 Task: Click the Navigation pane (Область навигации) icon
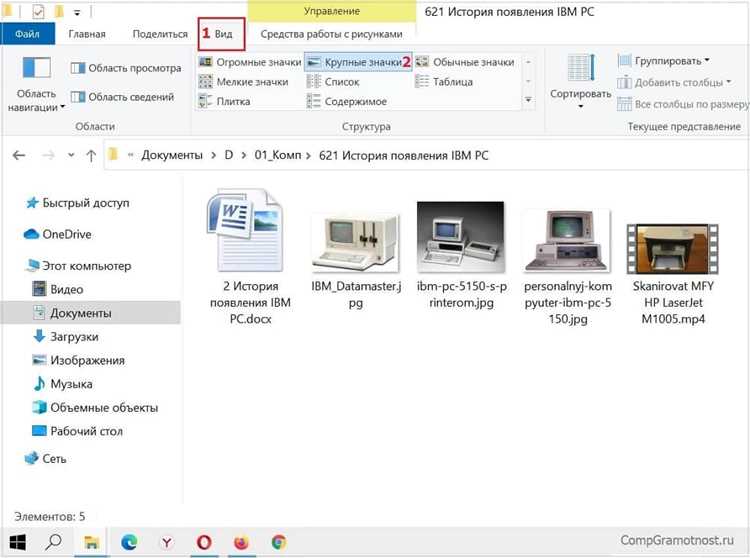coord(36,68)
